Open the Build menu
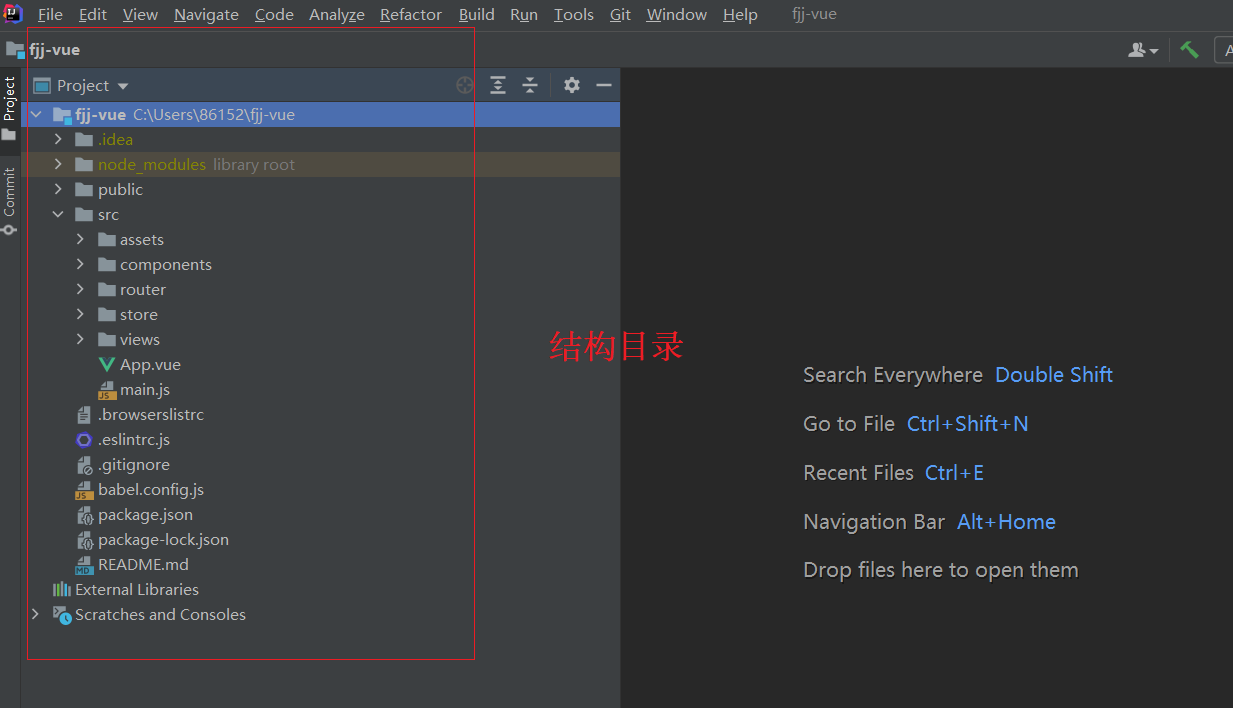 point(477,15)
